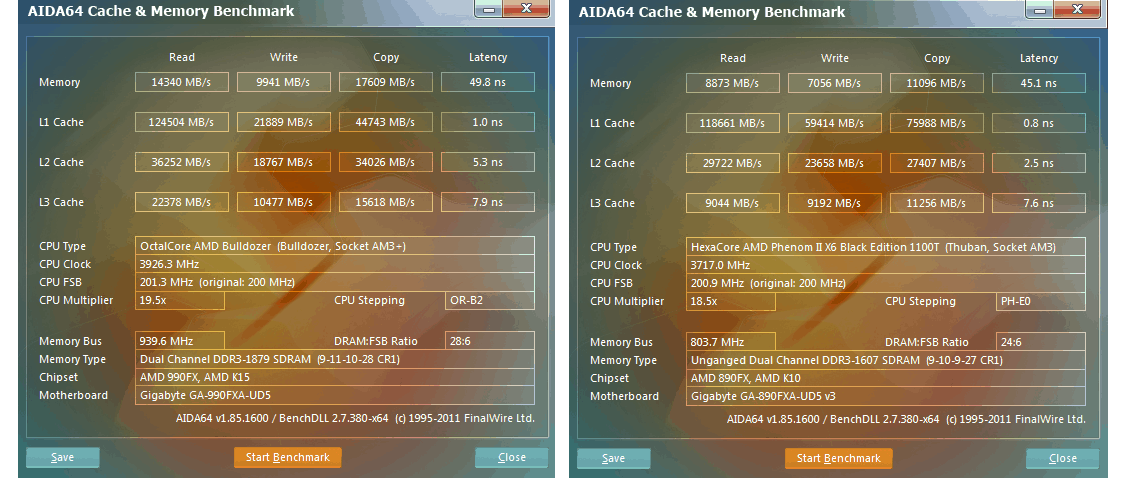Click the L1 Cache Write value 59414 MB/s
Screen dimensions: 1133x478
834,123
